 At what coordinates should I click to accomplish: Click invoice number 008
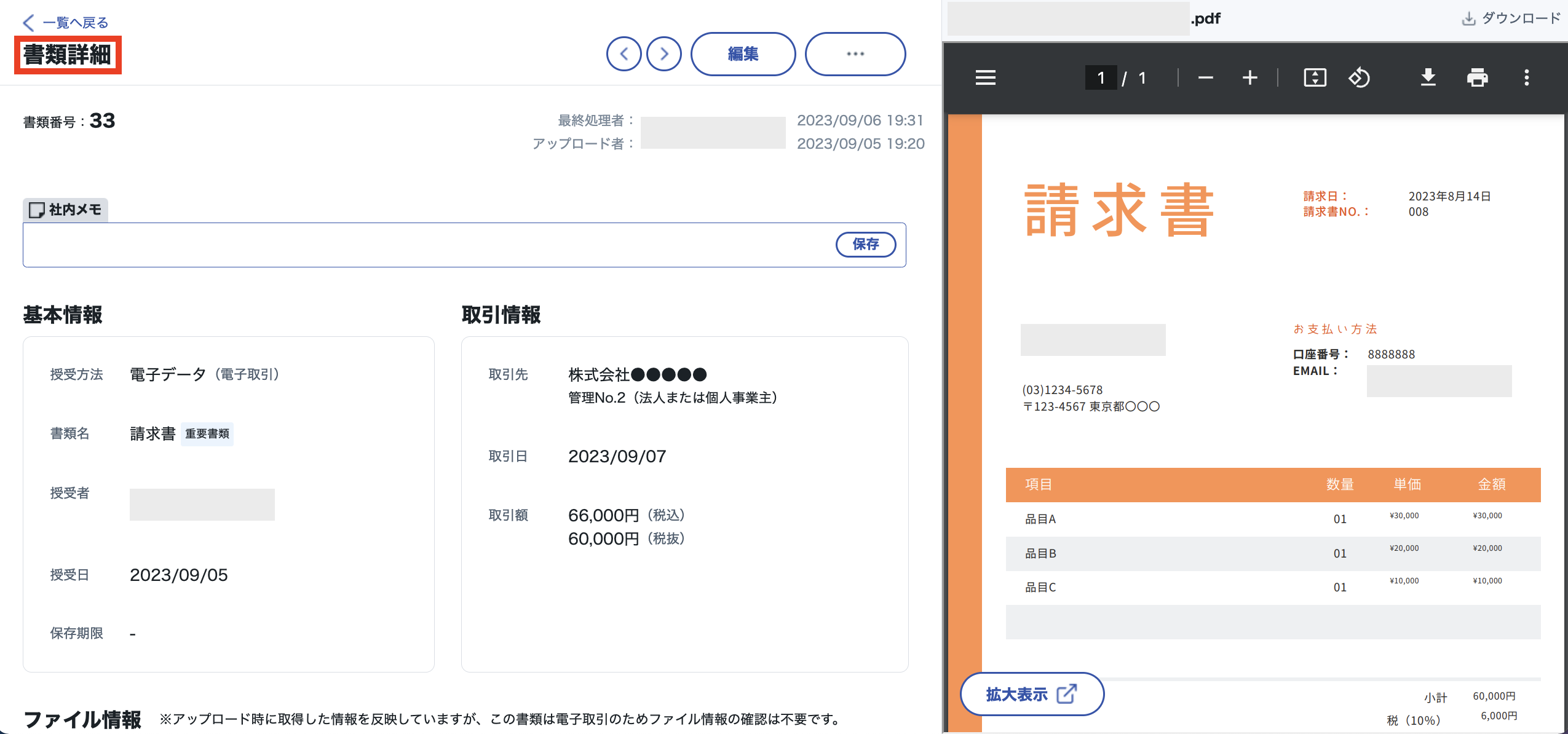(1419, 211)
